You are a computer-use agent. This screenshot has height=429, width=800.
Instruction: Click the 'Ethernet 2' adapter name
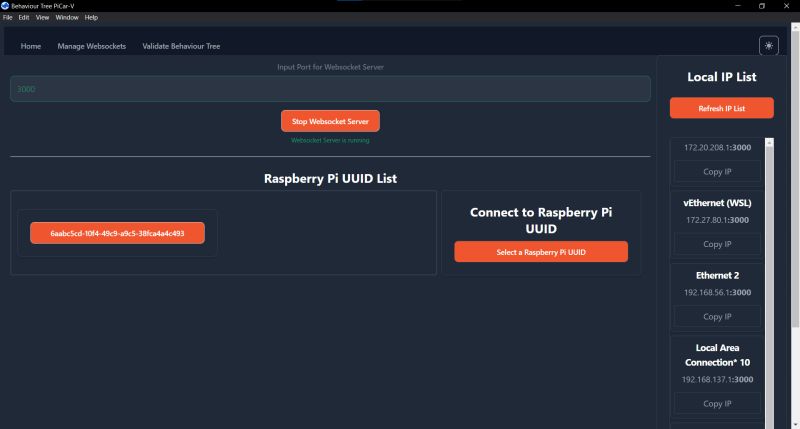(x=717, y=275)
